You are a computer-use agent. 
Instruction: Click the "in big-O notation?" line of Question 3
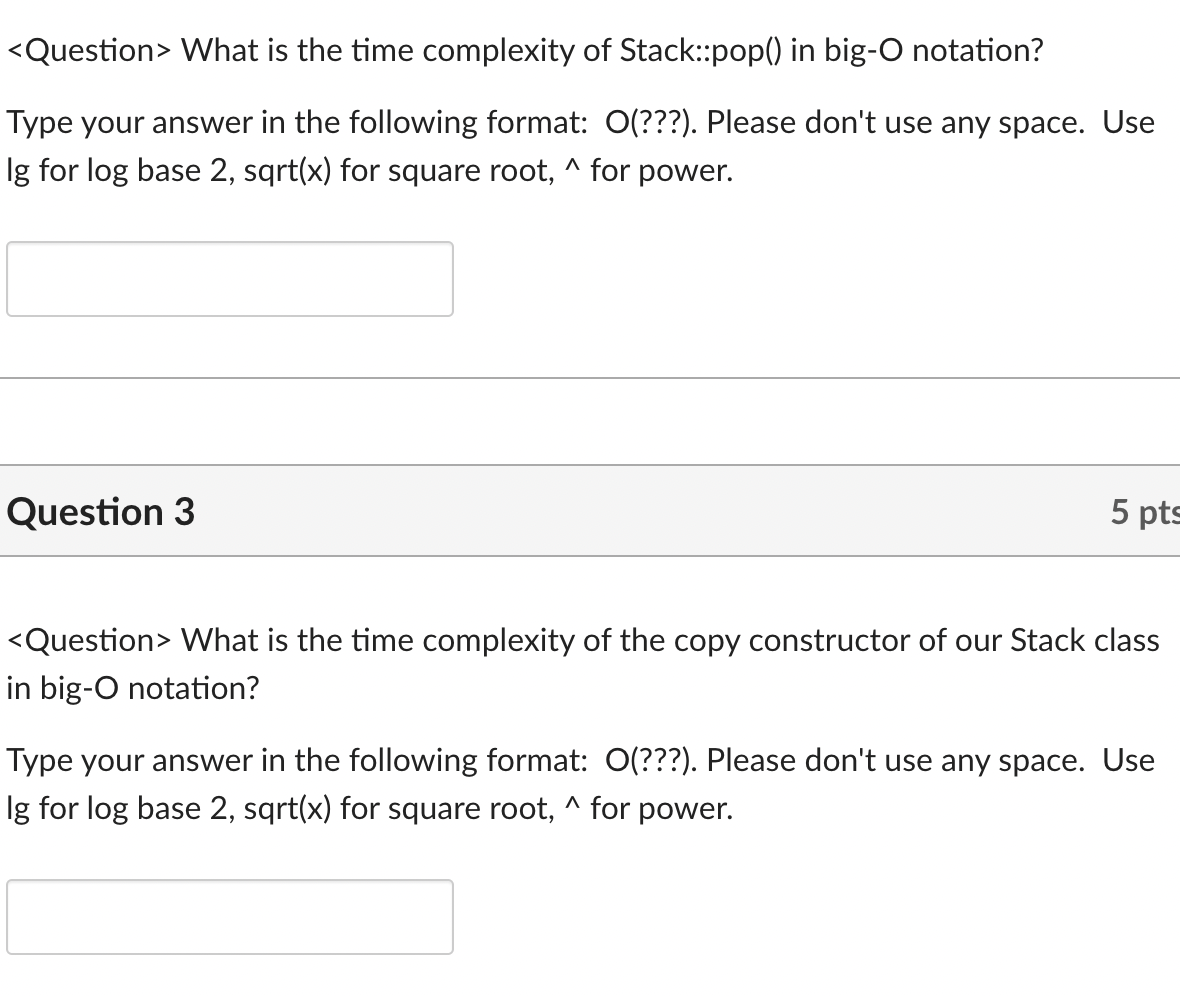[132, 688]
